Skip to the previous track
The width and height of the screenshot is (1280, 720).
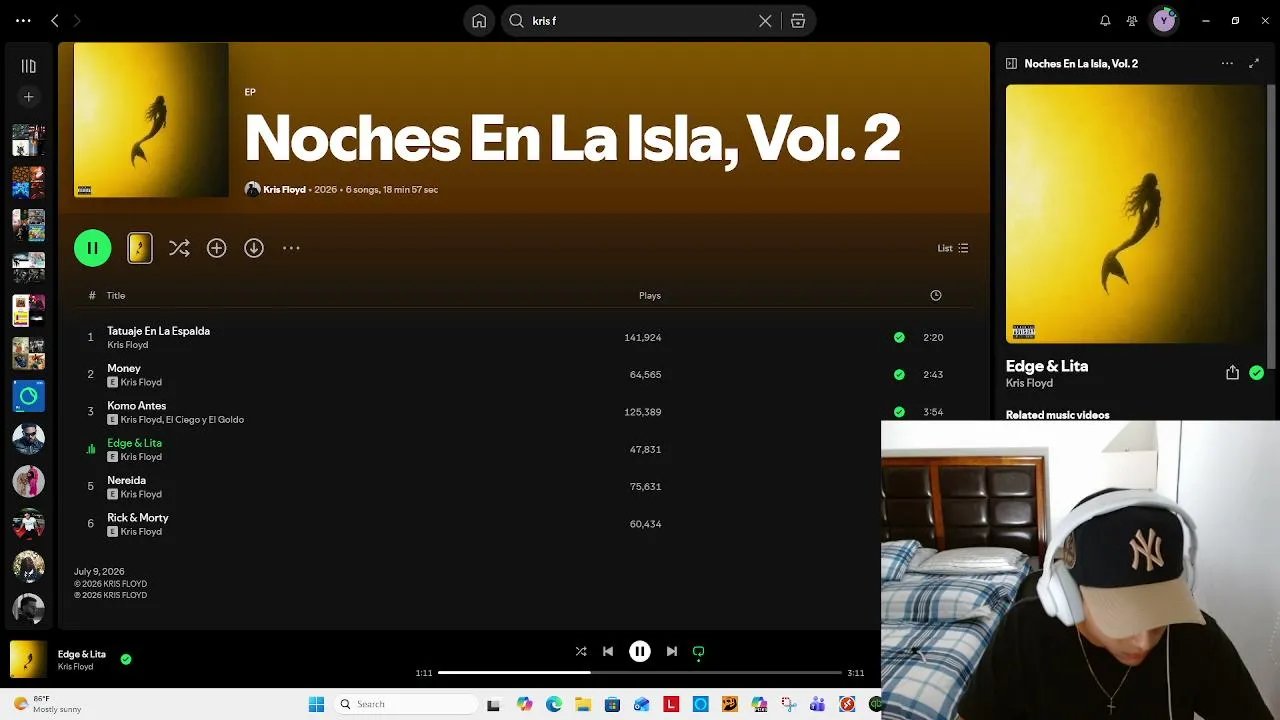(608, 651)
